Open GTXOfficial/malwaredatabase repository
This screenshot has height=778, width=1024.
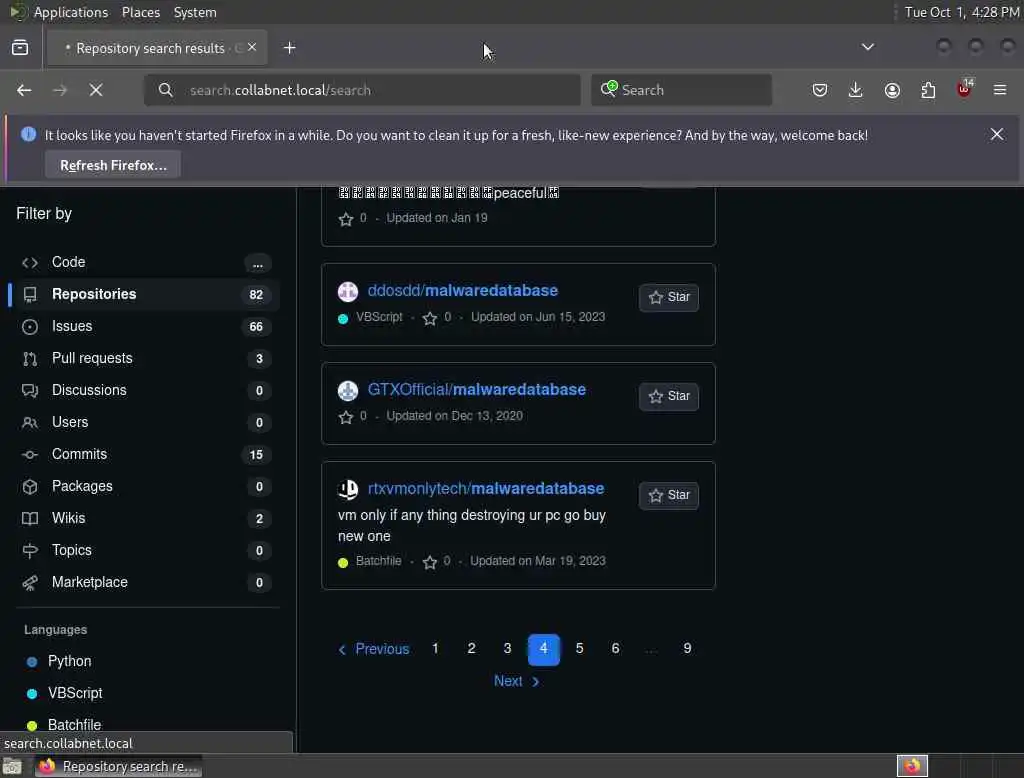(x=477, y=390)
